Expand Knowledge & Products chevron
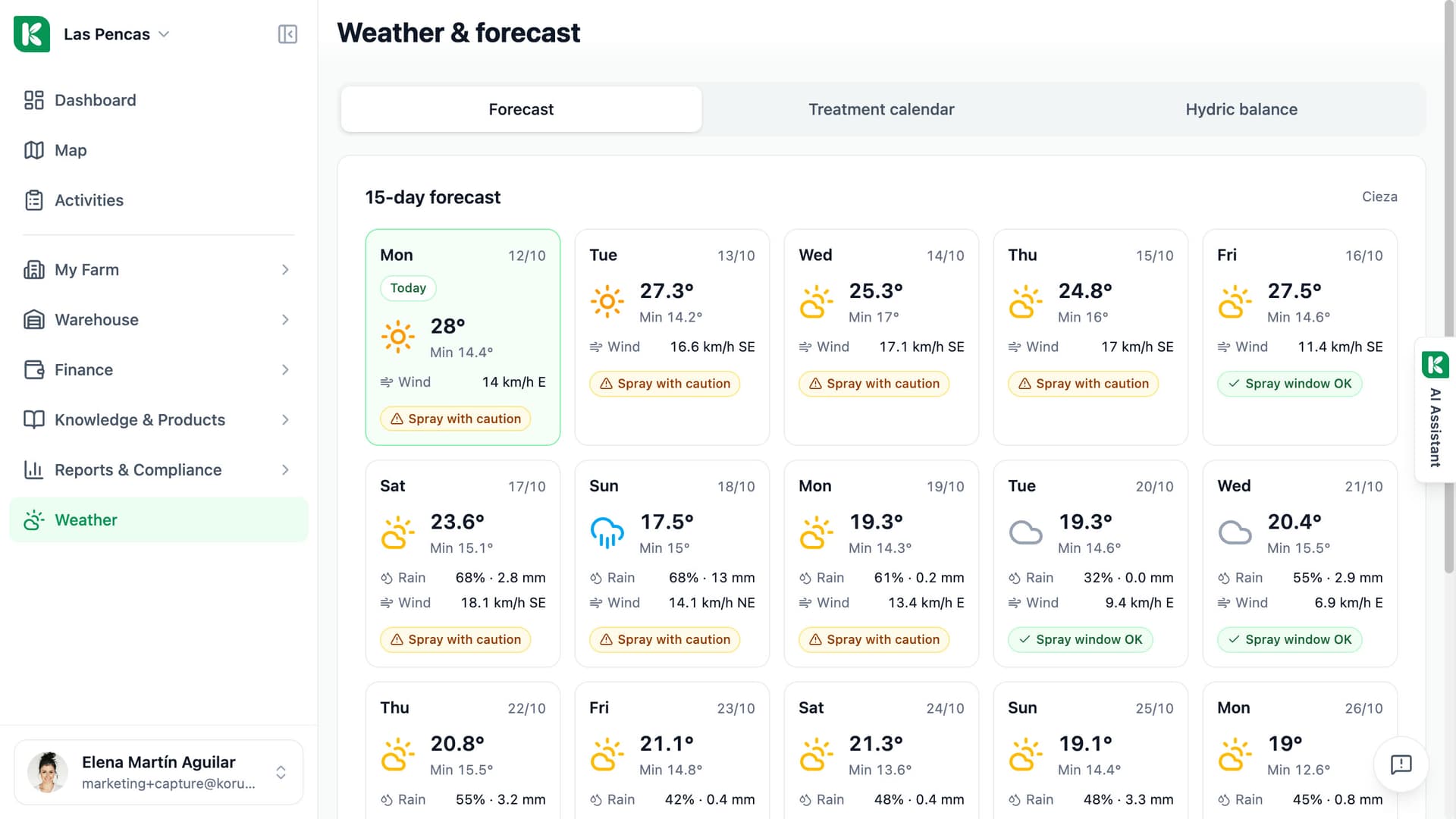The height and width of the screenshot is (819, 1456). click(x=285, y=420)
